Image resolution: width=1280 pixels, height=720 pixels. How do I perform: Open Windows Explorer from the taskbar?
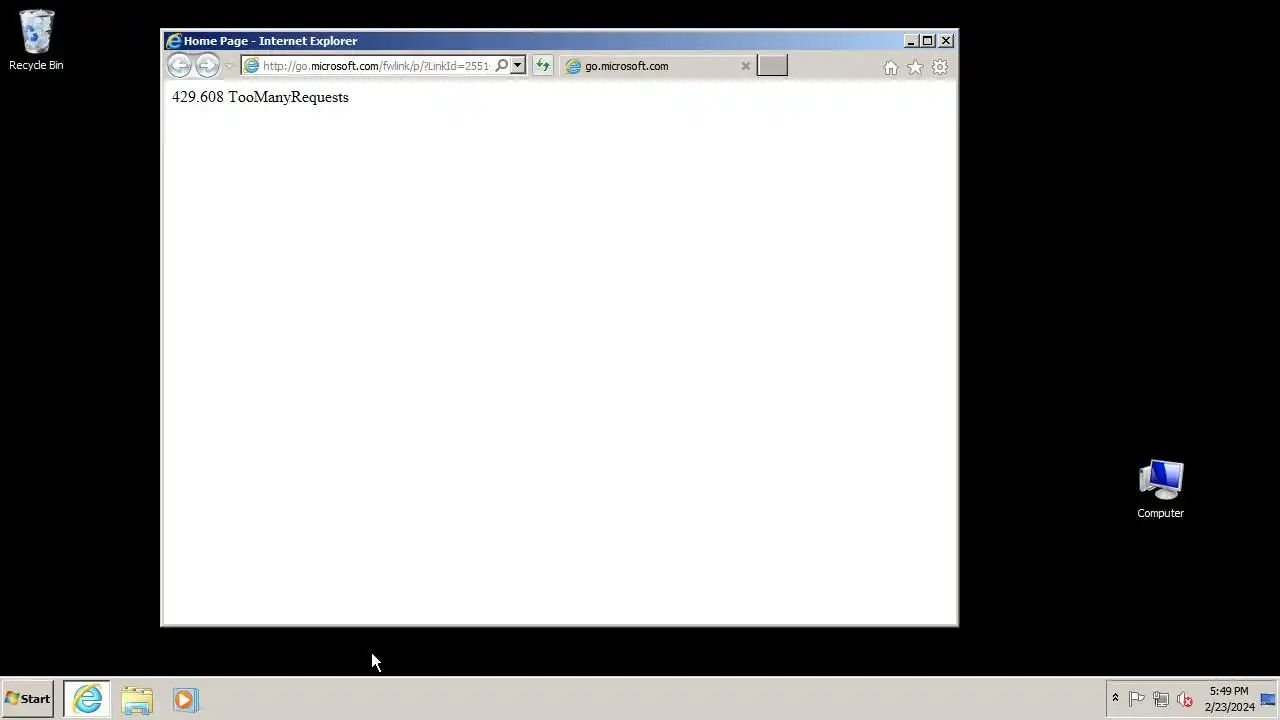(137, 699)
